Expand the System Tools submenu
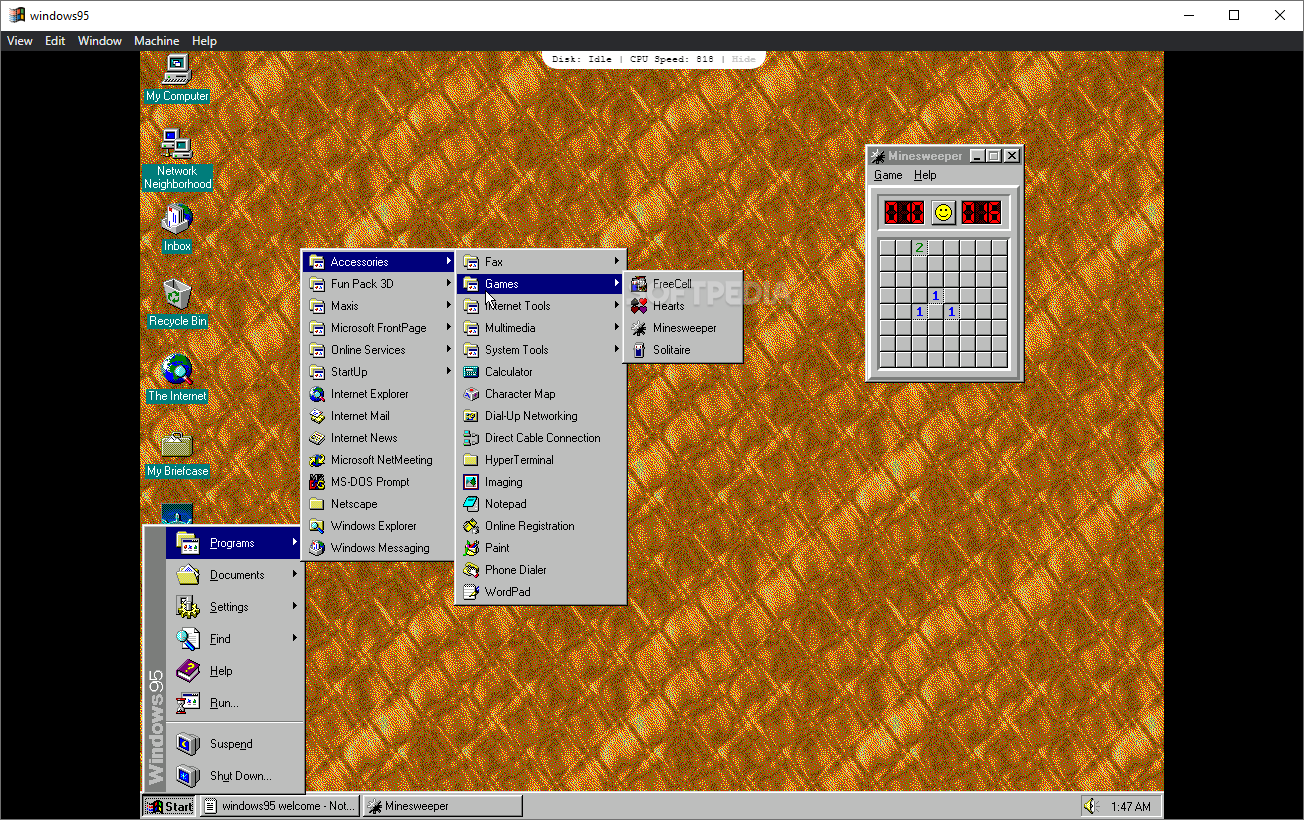The width and height of the screenshot is (1304, 820). pyautogui.click(x=541, y=350)
